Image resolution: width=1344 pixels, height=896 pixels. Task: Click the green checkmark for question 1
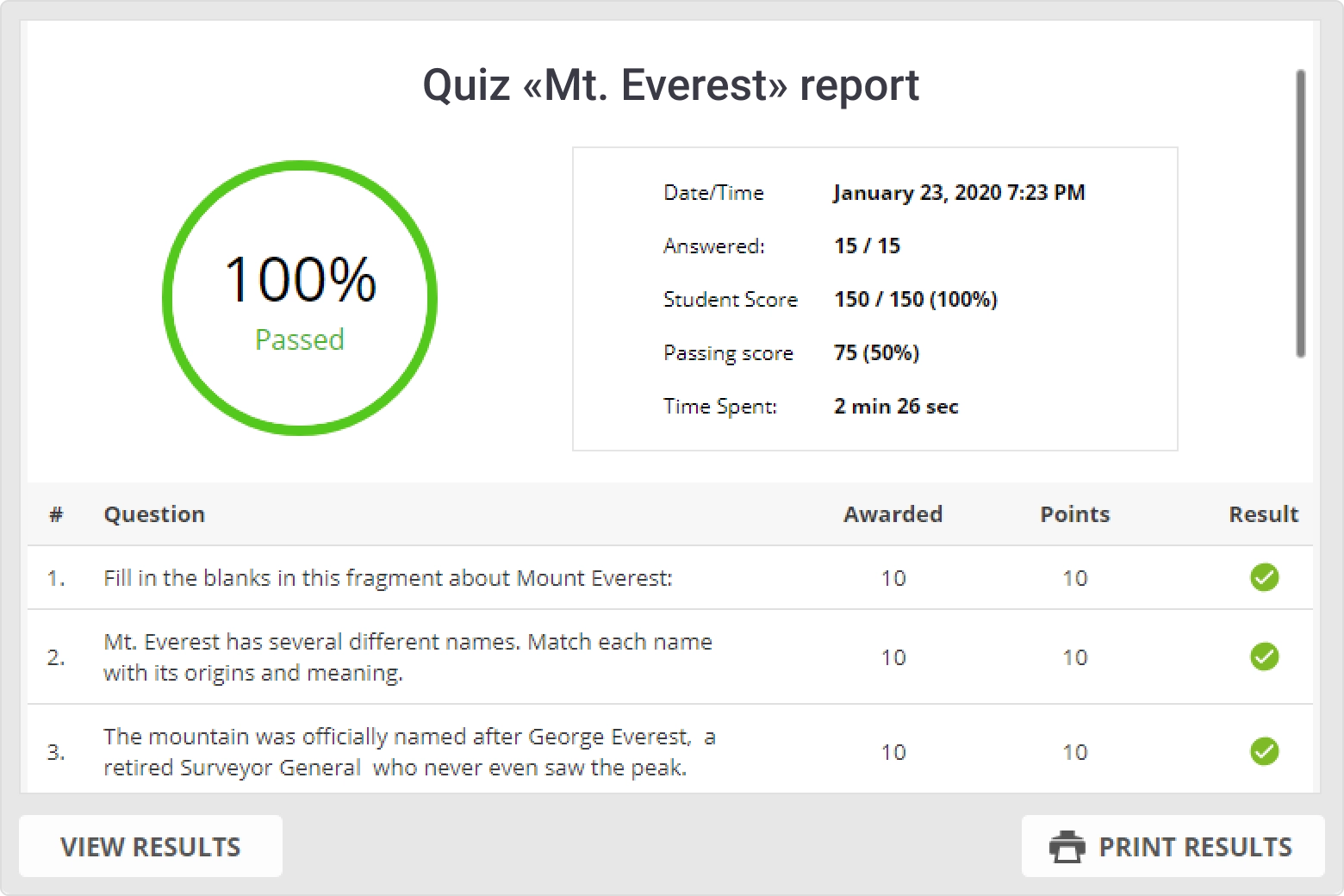1264,577
